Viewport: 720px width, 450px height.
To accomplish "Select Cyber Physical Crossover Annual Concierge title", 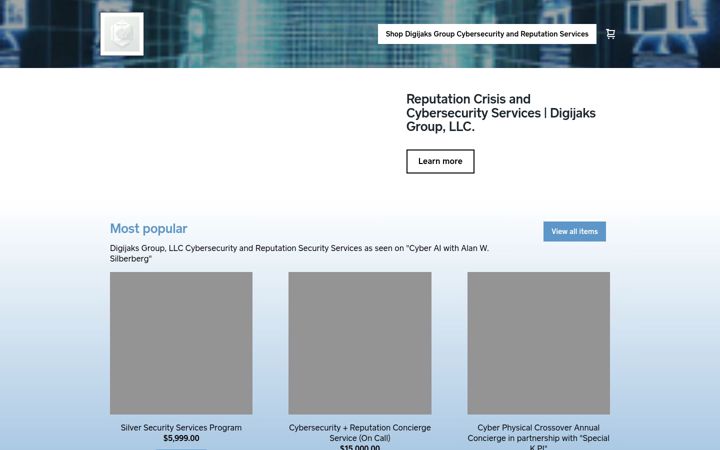I will click(539, 437).
